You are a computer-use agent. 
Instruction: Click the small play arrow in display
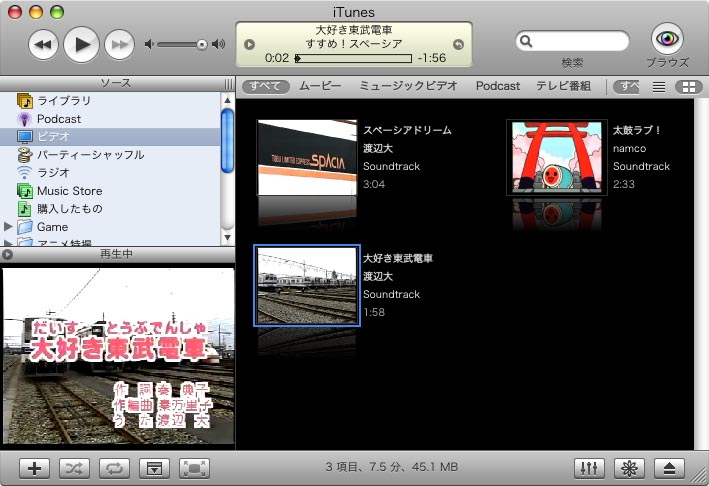249,44
